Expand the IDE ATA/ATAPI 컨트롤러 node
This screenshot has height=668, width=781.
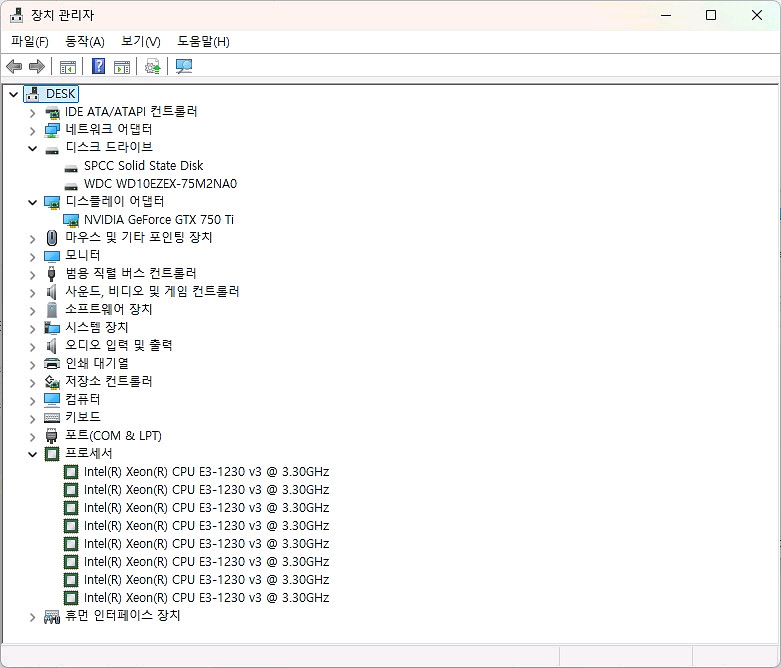[x=32, y=113]
